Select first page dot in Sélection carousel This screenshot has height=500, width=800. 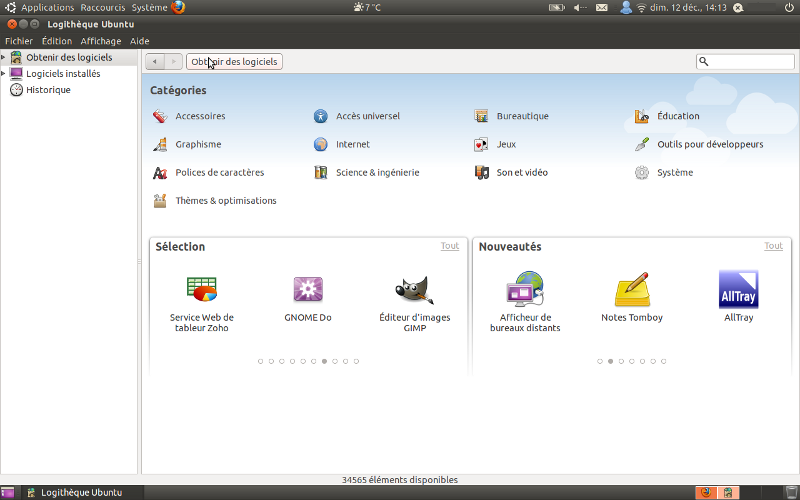(x=260, y=361)
